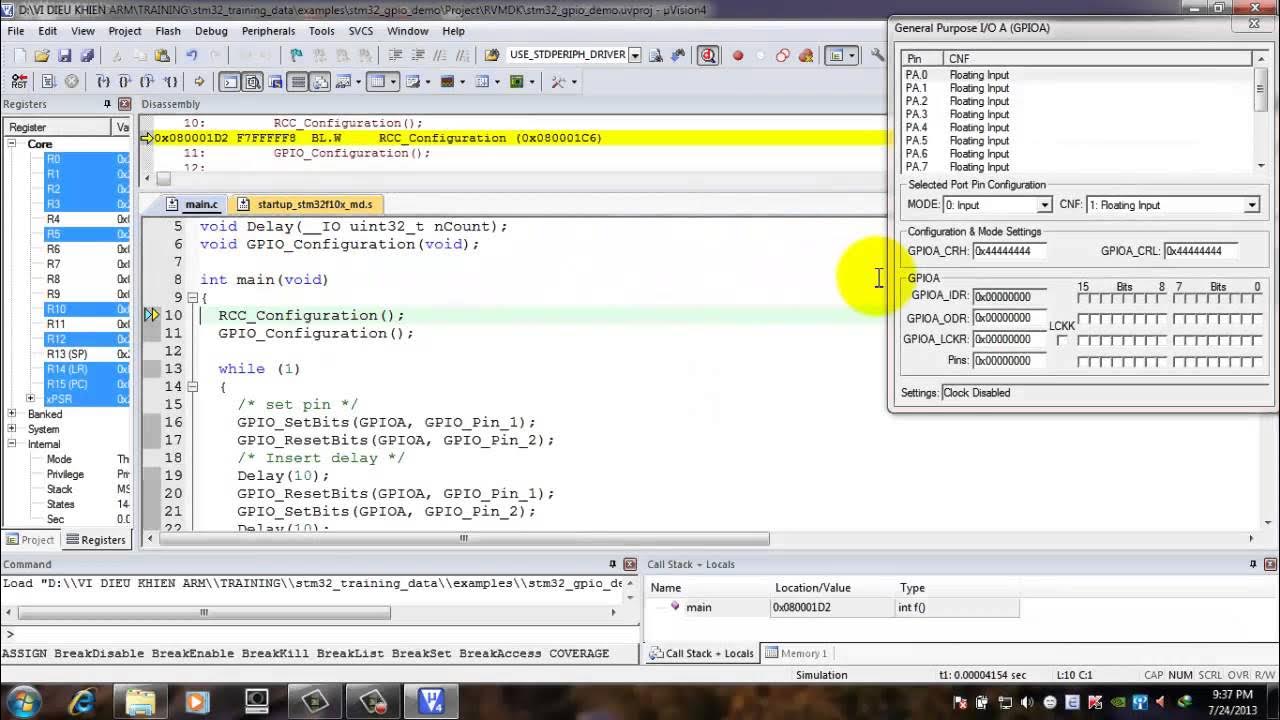This screenshot has height=720, width=1280.
Task: Toggle GPIOA_IDR bit 0 checkbox
Action: tap(1256, 298)
